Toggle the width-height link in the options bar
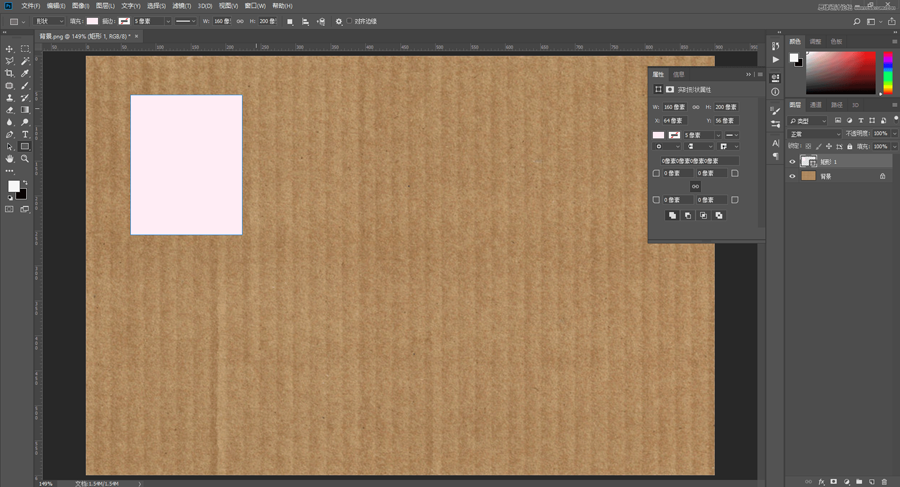 240,21
